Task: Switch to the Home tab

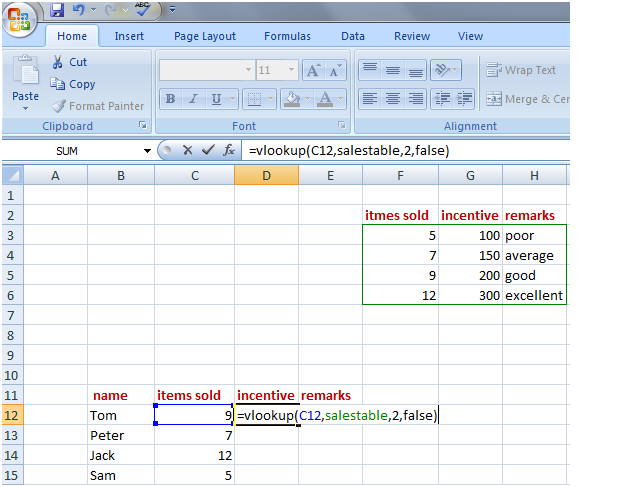Action: (x=72, y=36)
